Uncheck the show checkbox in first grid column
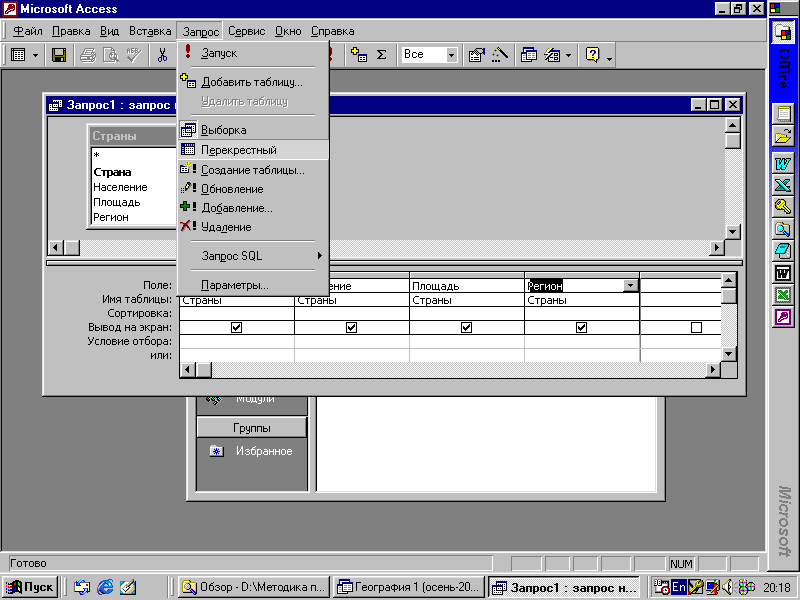Viewport: 800px width, 600px height. pyautogui.click(x=236, y=328)
